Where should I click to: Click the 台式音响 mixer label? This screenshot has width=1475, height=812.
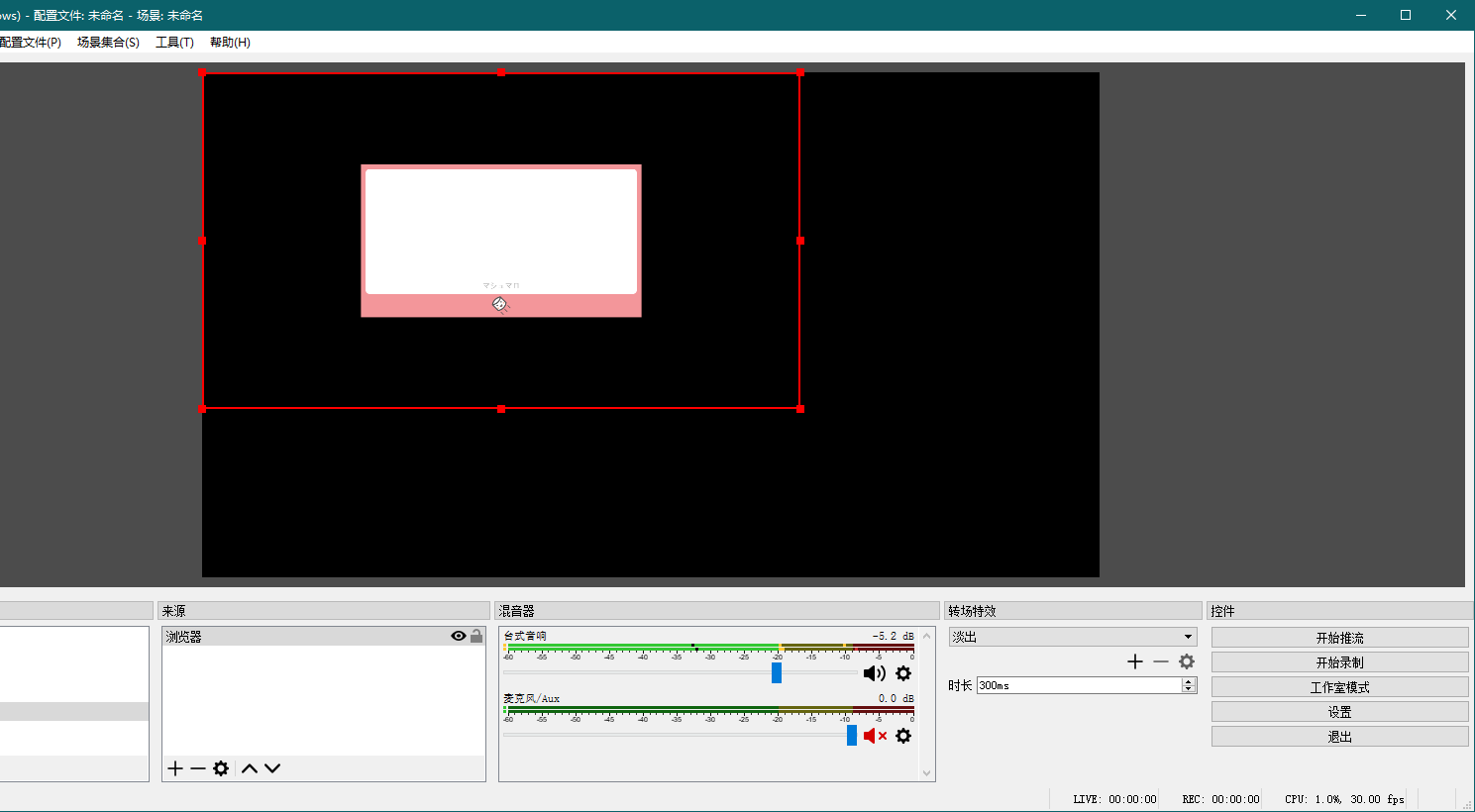pos(525,636)
